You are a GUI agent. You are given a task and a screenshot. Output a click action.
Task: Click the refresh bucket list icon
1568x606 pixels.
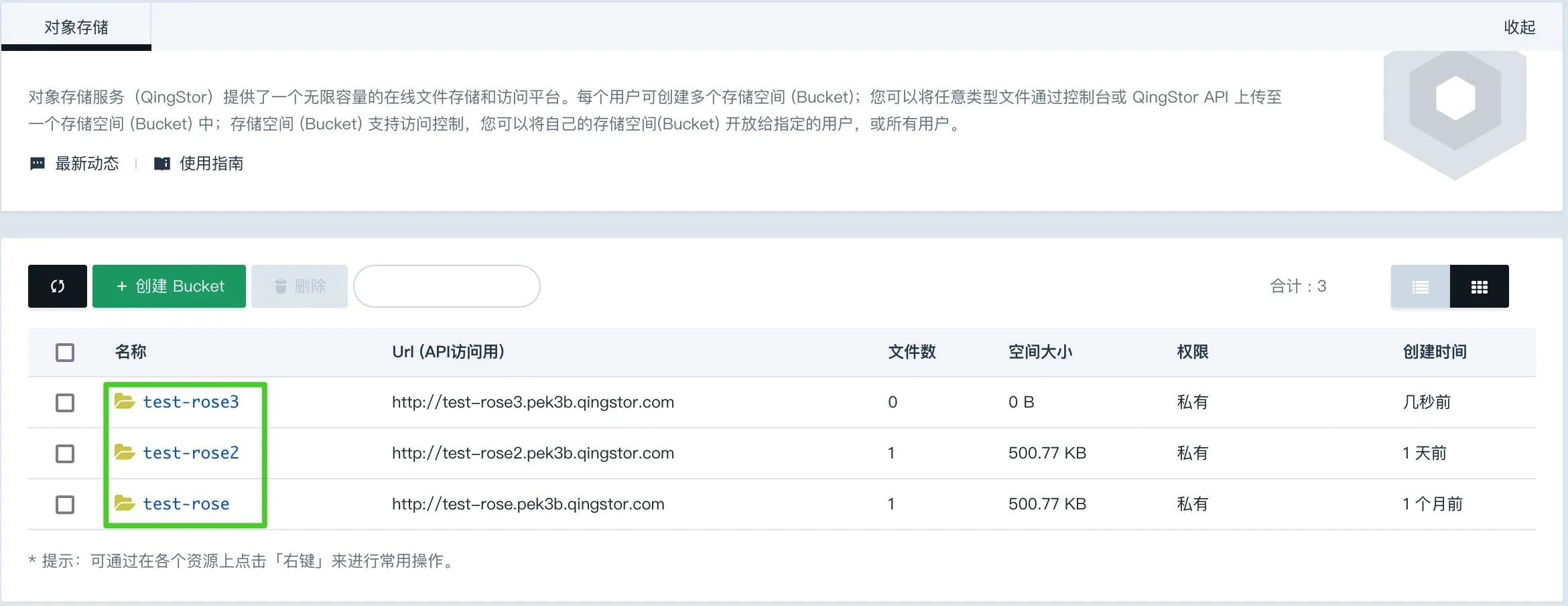tap(58, 286)
